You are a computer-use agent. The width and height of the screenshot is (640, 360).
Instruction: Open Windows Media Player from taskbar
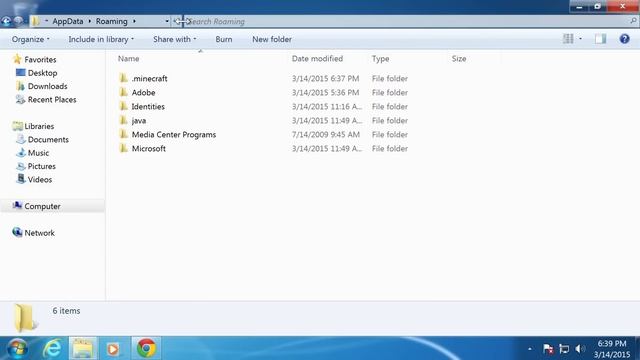coord(113,349)
